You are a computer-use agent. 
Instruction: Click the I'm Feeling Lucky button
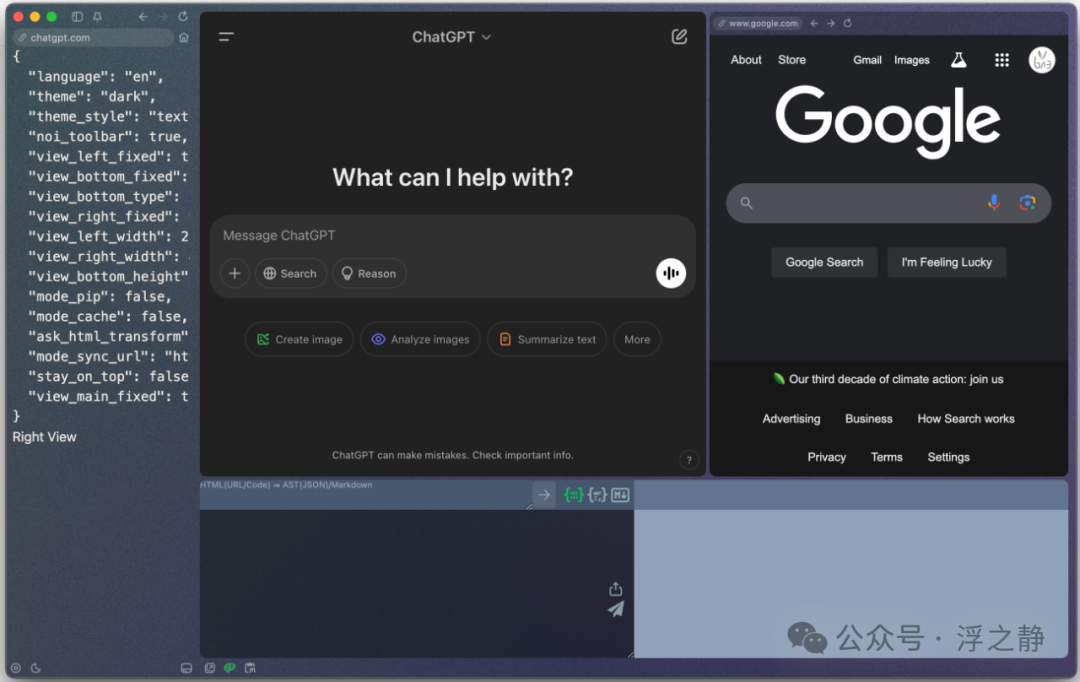pos(946,262)
